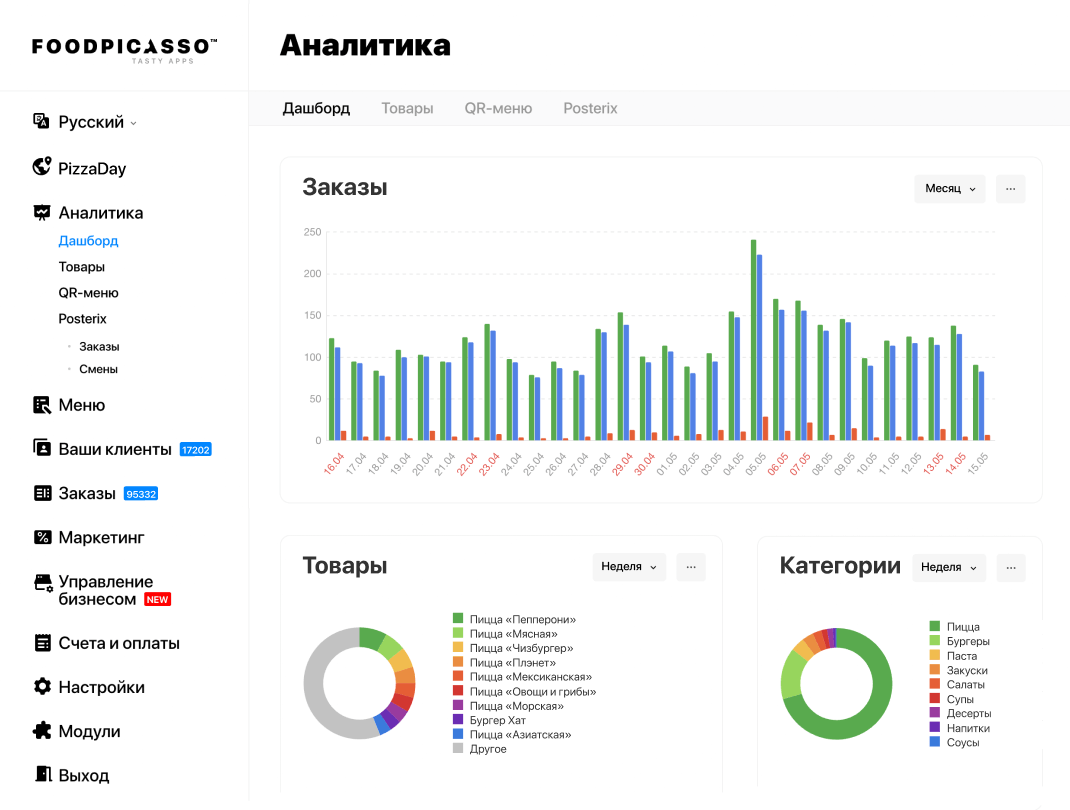Click the Маркетинг percent icon

pos(41,537)
